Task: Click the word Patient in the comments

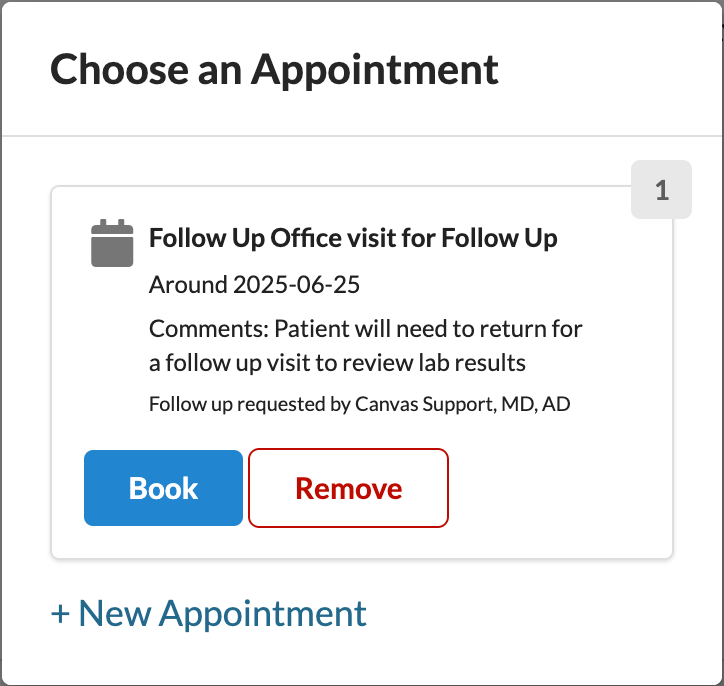Action: click(x=310, y=329)
